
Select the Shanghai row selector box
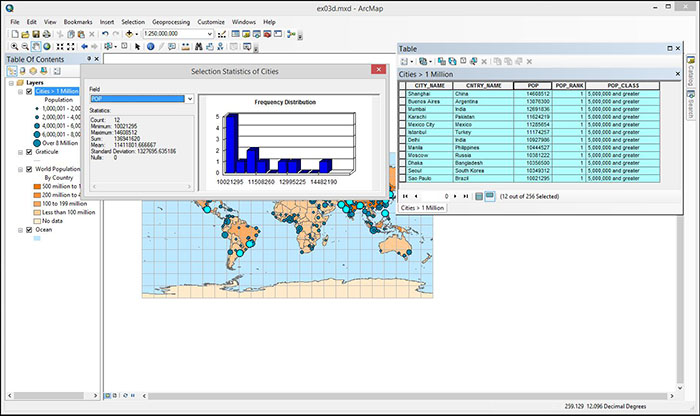402,94
